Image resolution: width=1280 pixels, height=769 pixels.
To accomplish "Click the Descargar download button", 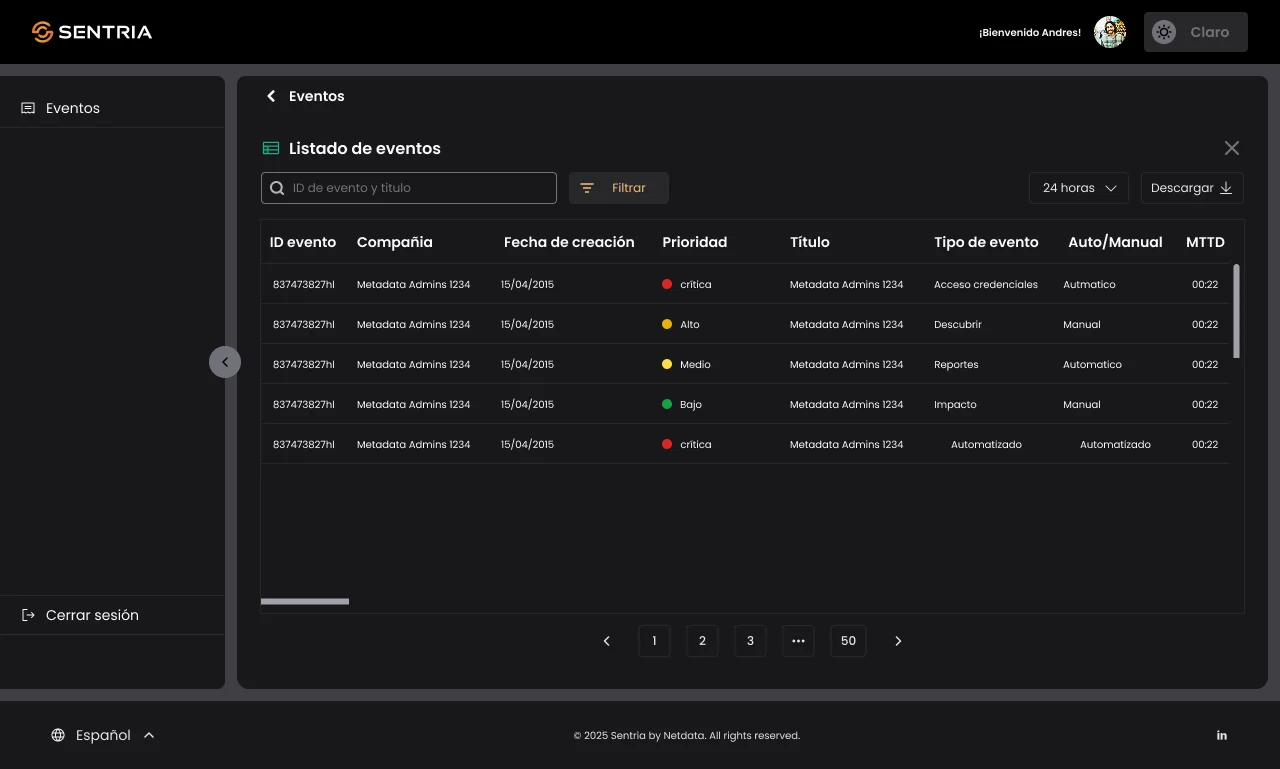I will pos(1192,188).
